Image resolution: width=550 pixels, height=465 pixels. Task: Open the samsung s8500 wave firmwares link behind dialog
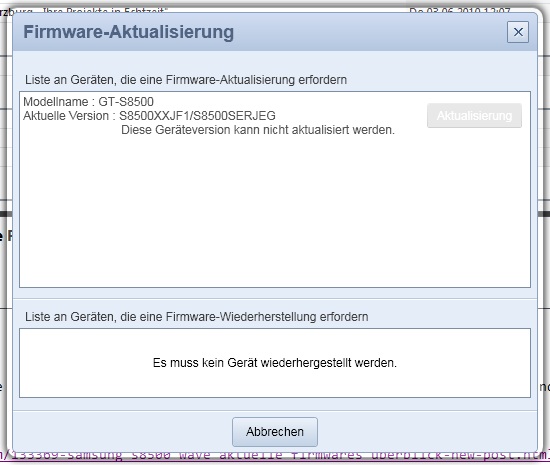click(x=275, y=456)
